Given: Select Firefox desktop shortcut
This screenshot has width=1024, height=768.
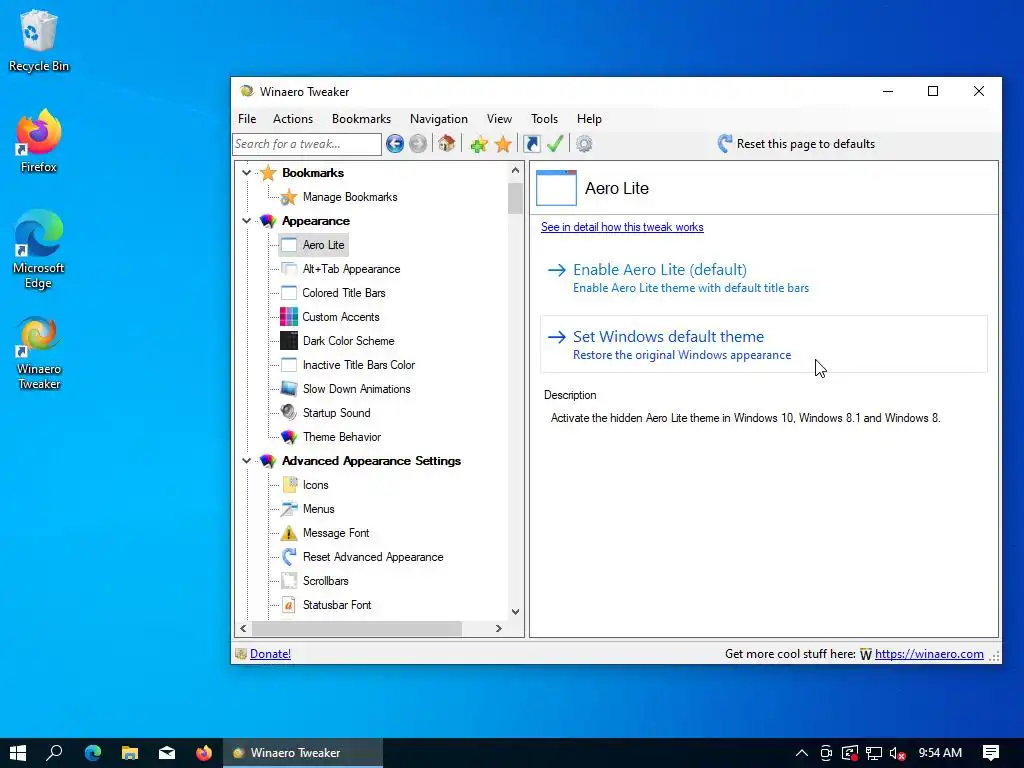Looking at the screenshot, I should [x=39, y=141].
